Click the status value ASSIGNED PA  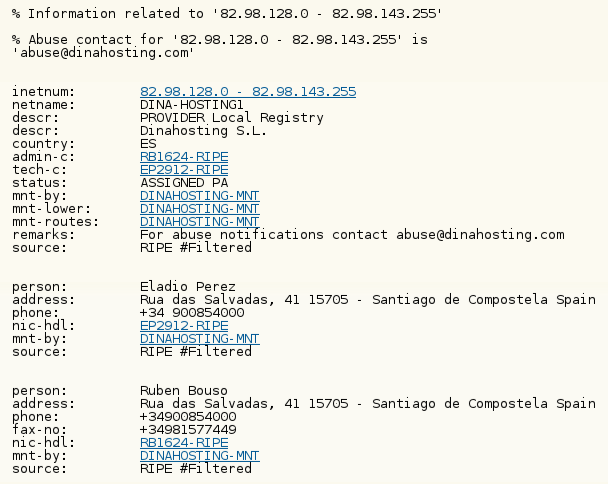pyautogui.click(x=184, y=183)
